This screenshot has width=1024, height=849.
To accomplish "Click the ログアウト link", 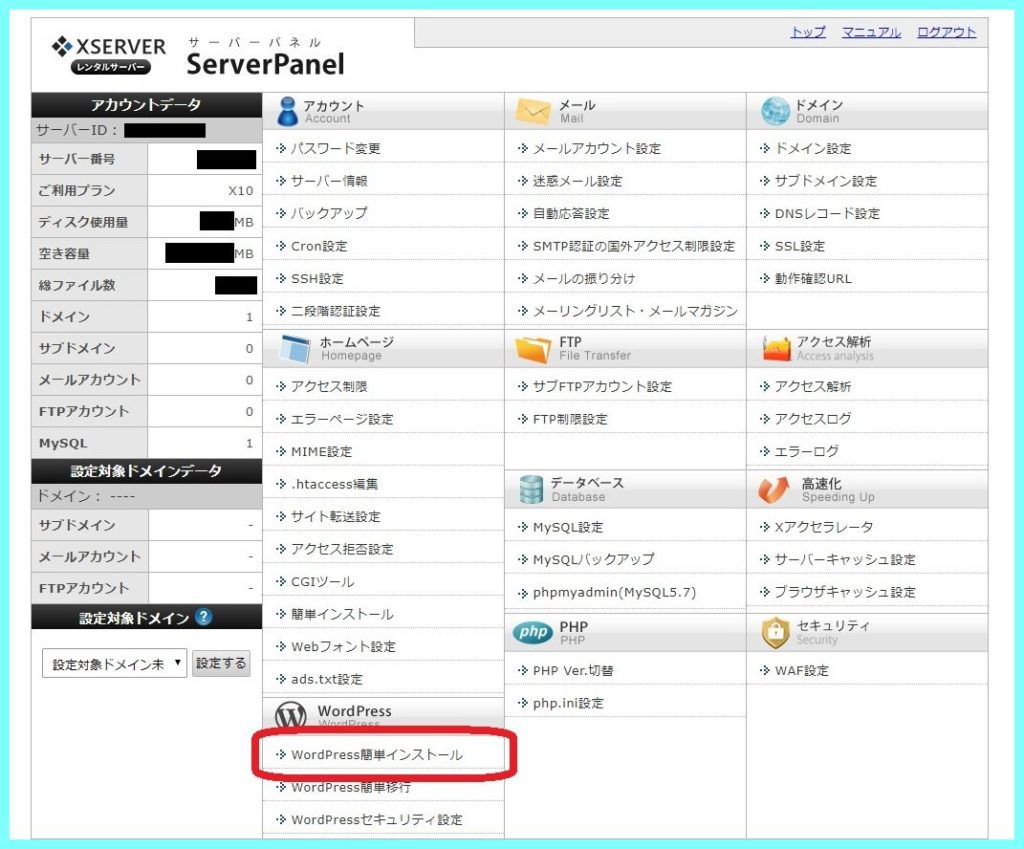I will pyautogui.click(x=946, y=32).
